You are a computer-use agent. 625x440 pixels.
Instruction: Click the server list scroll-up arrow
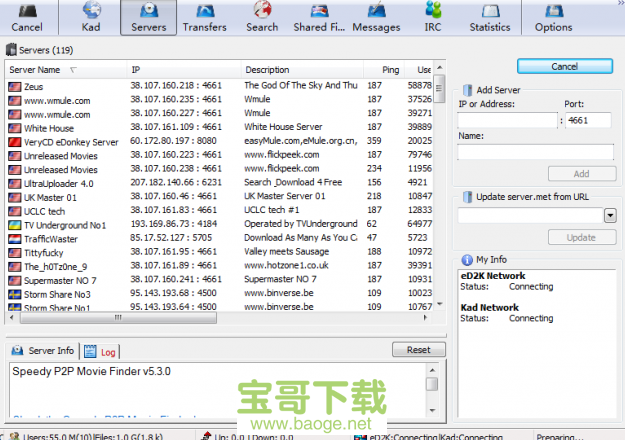coord(439,67)
